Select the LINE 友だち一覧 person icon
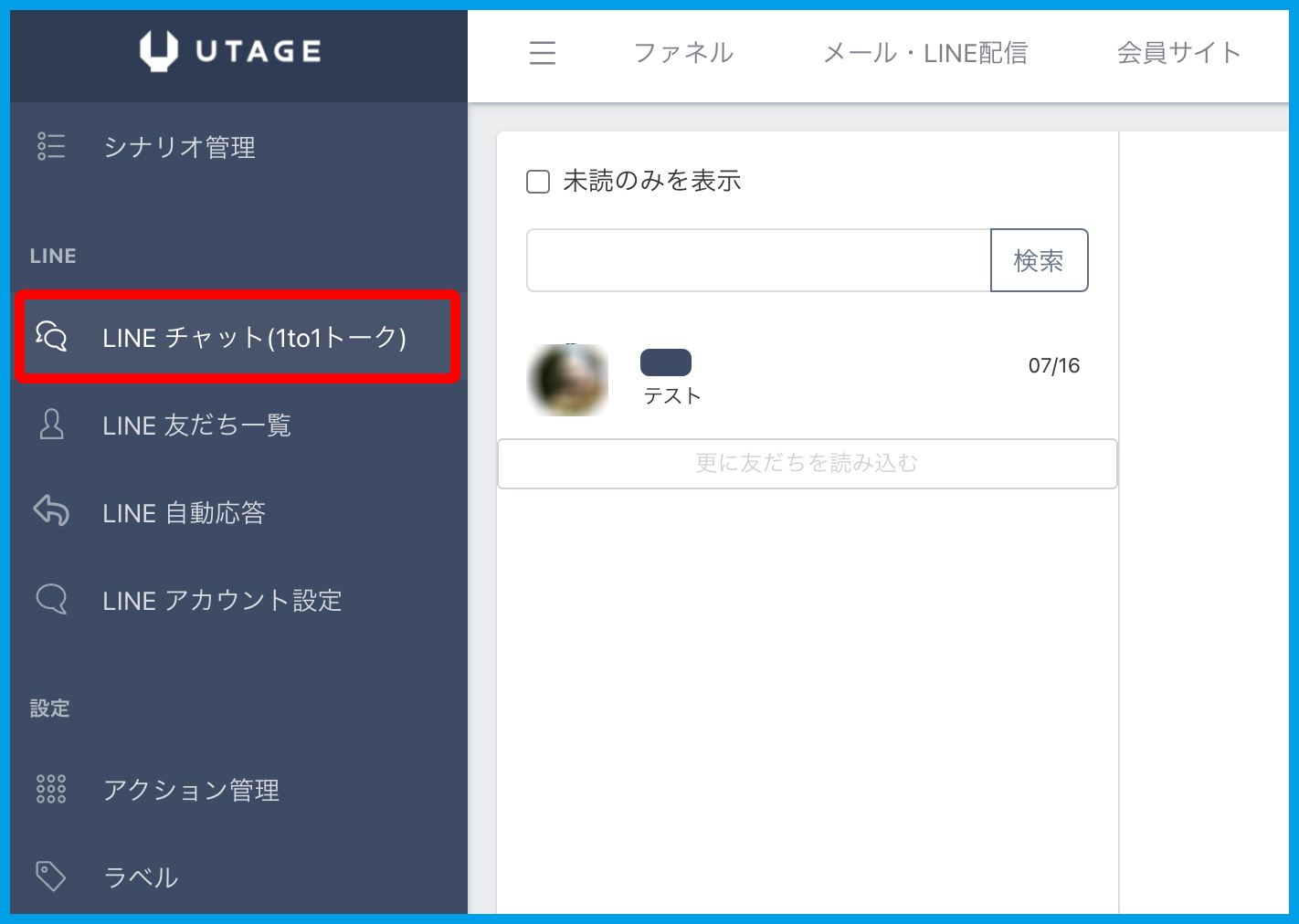Image resolution: width=1299 pixels, height=924 pixels. [x=52, y=425]
